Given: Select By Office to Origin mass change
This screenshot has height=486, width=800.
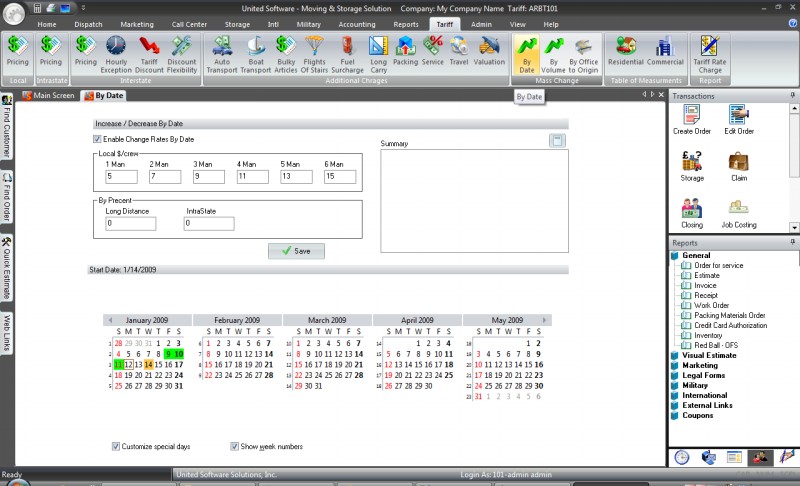Looking at the screenshot, I should point(584,54).
